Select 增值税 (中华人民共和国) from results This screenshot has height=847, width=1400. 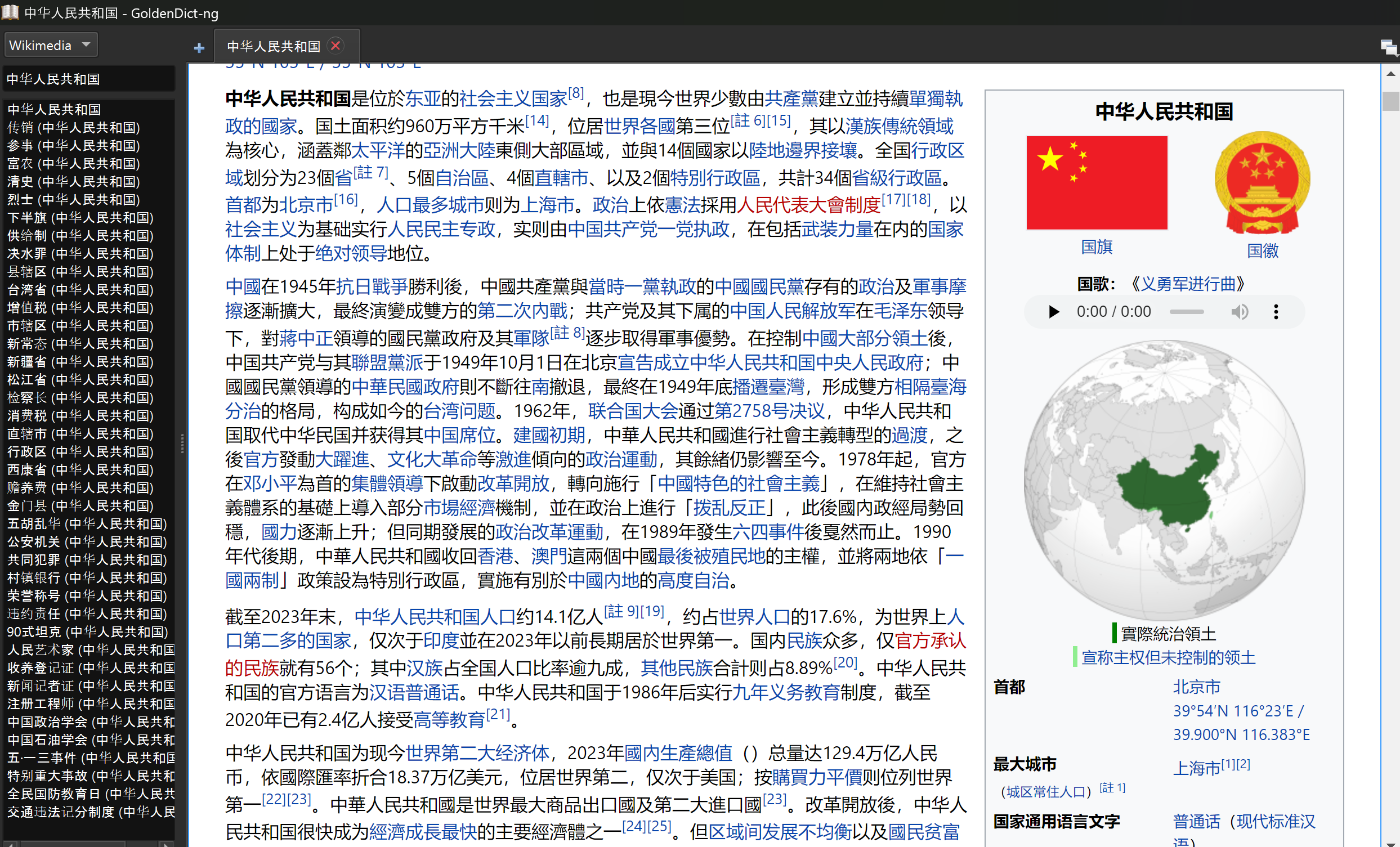(x=80, y=307)
